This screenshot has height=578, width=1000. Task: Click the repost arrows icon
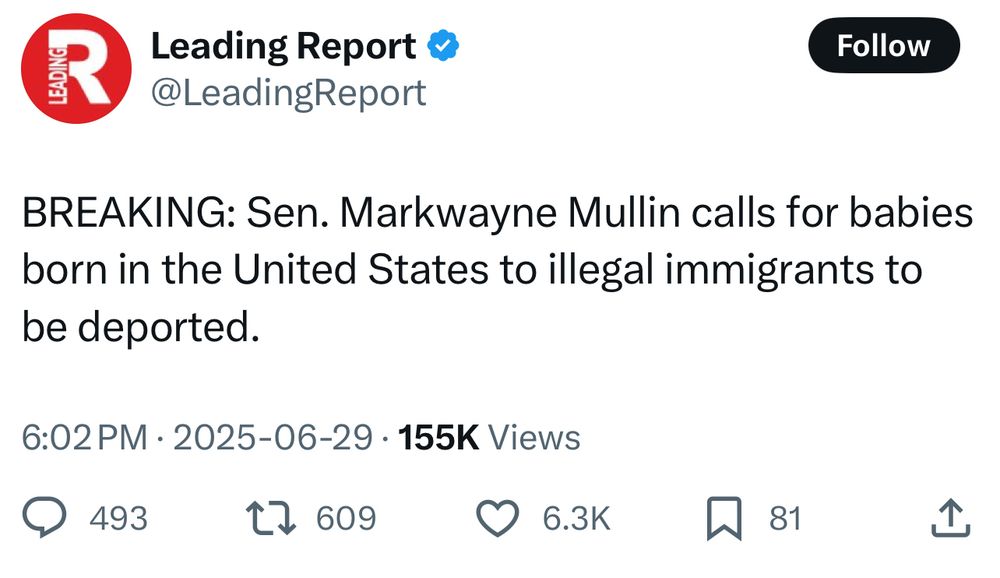[x=271, y=518]
